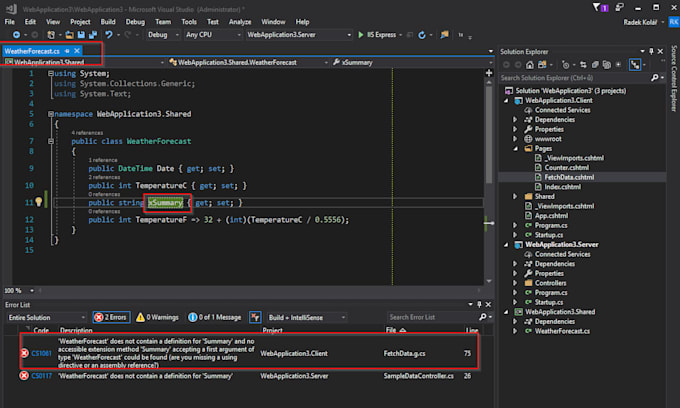Click the Quick Launch feedback icon in title bar
The width and height of the screenshot is (680, 408).
pos(619,7)
